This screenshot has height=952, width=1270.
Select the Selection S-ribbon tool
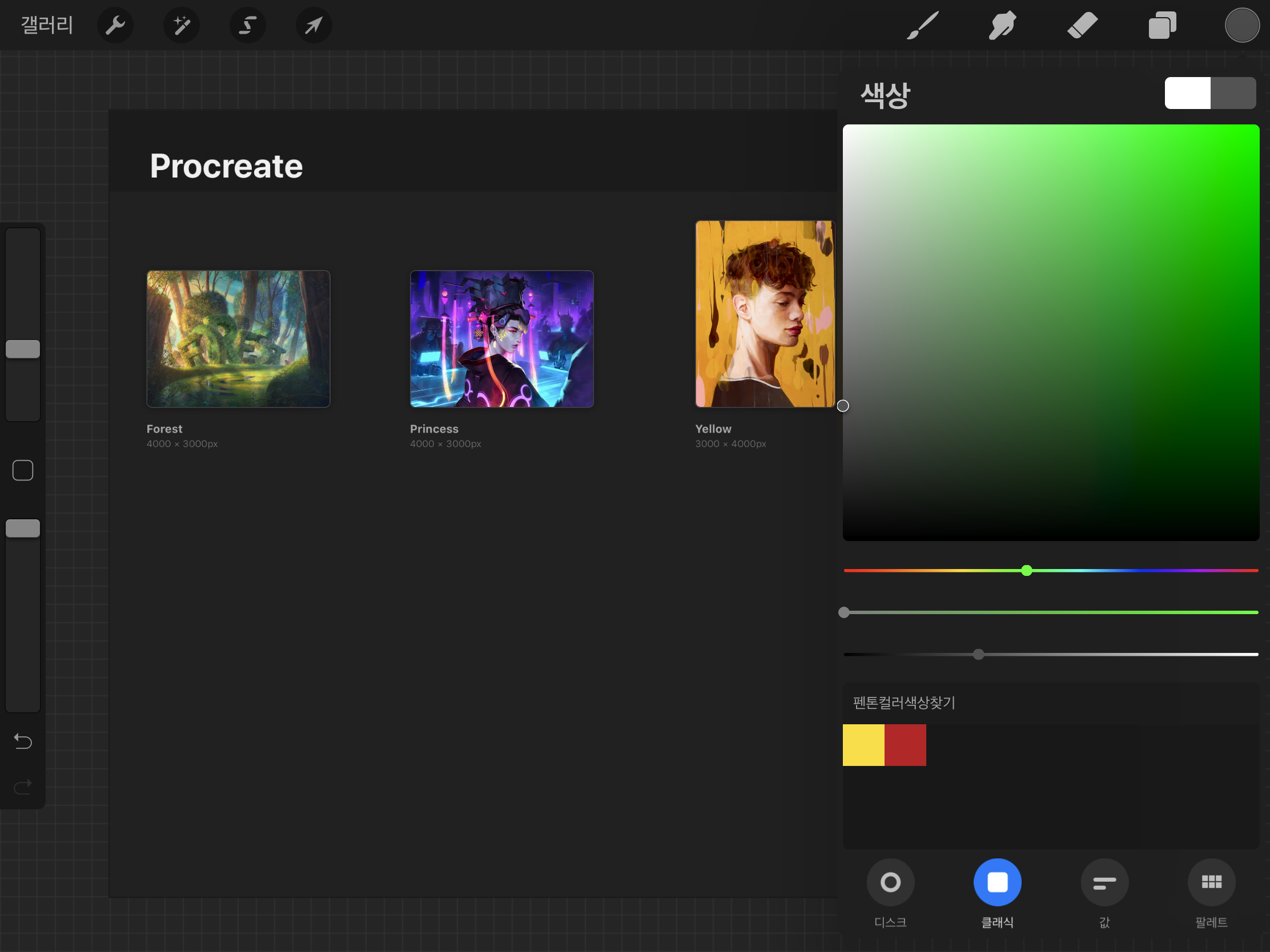click(247, 25)
